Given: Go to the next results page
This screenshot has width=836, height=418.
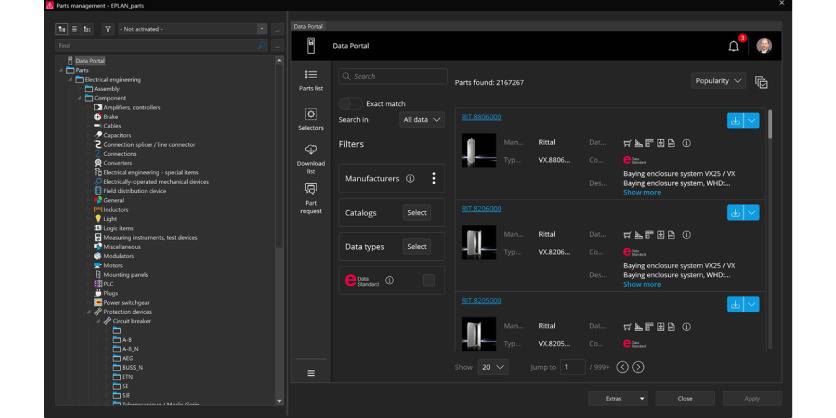Looking at the screenshot, I should 638,367.
